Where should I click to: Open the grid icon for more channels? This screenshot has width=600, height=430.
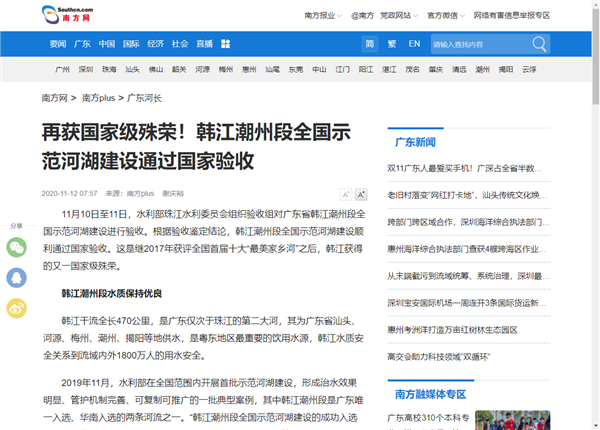tap(226, 44)
